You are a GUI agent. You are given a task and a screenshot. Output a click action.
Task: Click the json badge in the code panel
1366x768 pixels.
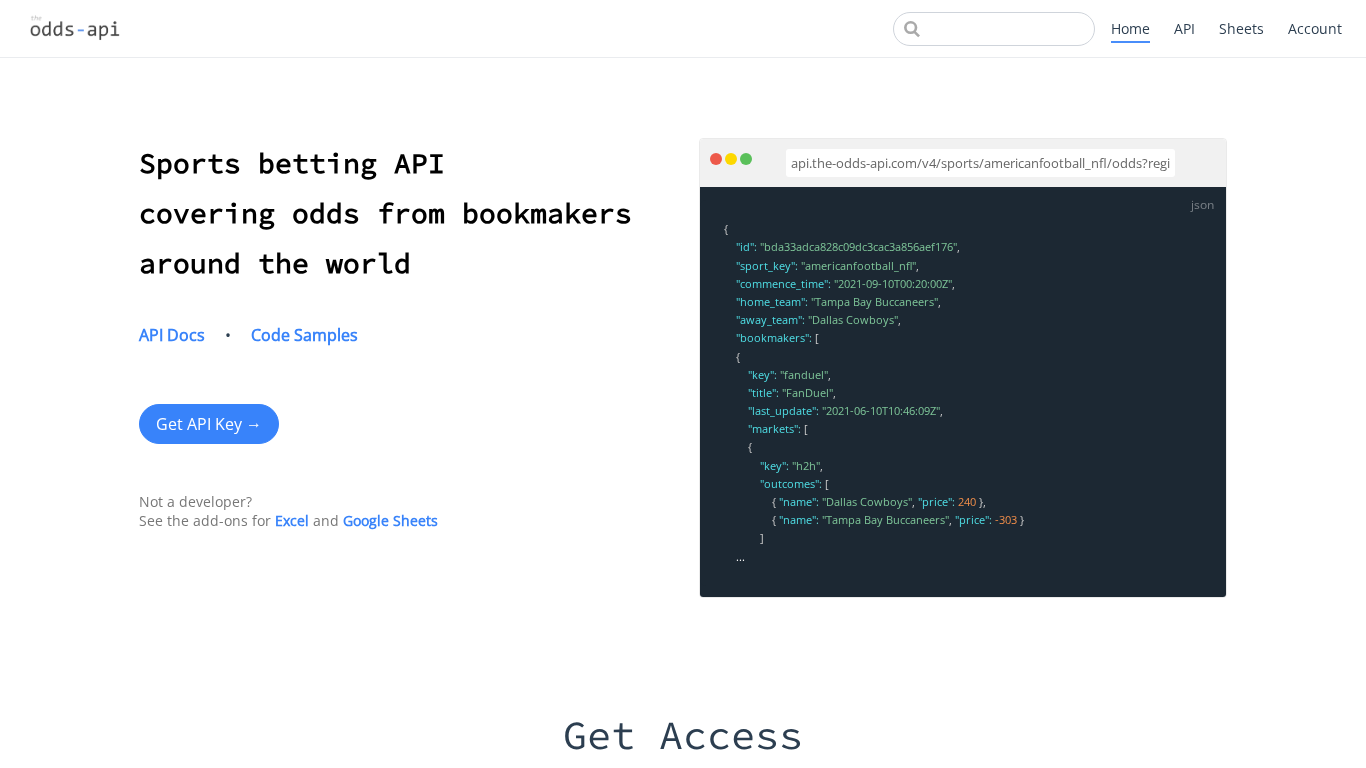point(1202,204)
